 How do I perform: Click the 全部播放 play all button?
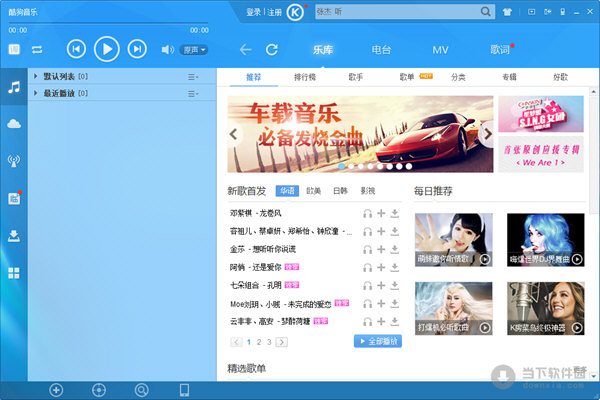pyautogui.click(x=378, y=341)
